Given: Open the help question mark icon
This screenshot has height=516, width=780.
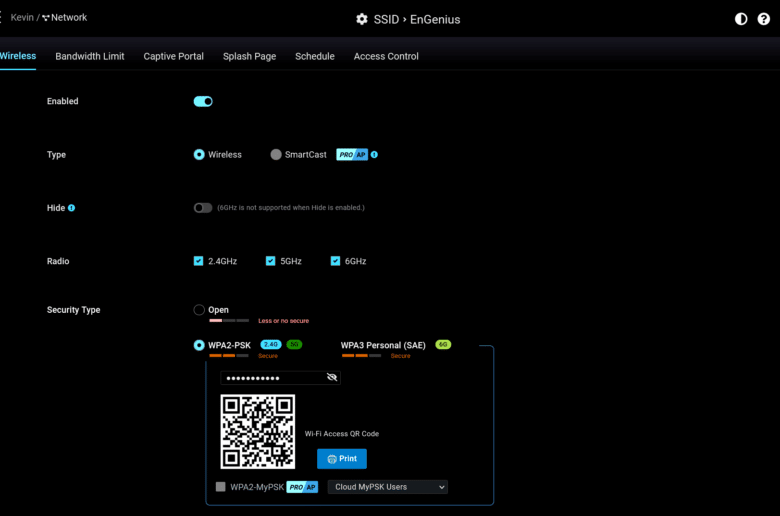Looking at the screenshot, I should click(x=763, y=19).
